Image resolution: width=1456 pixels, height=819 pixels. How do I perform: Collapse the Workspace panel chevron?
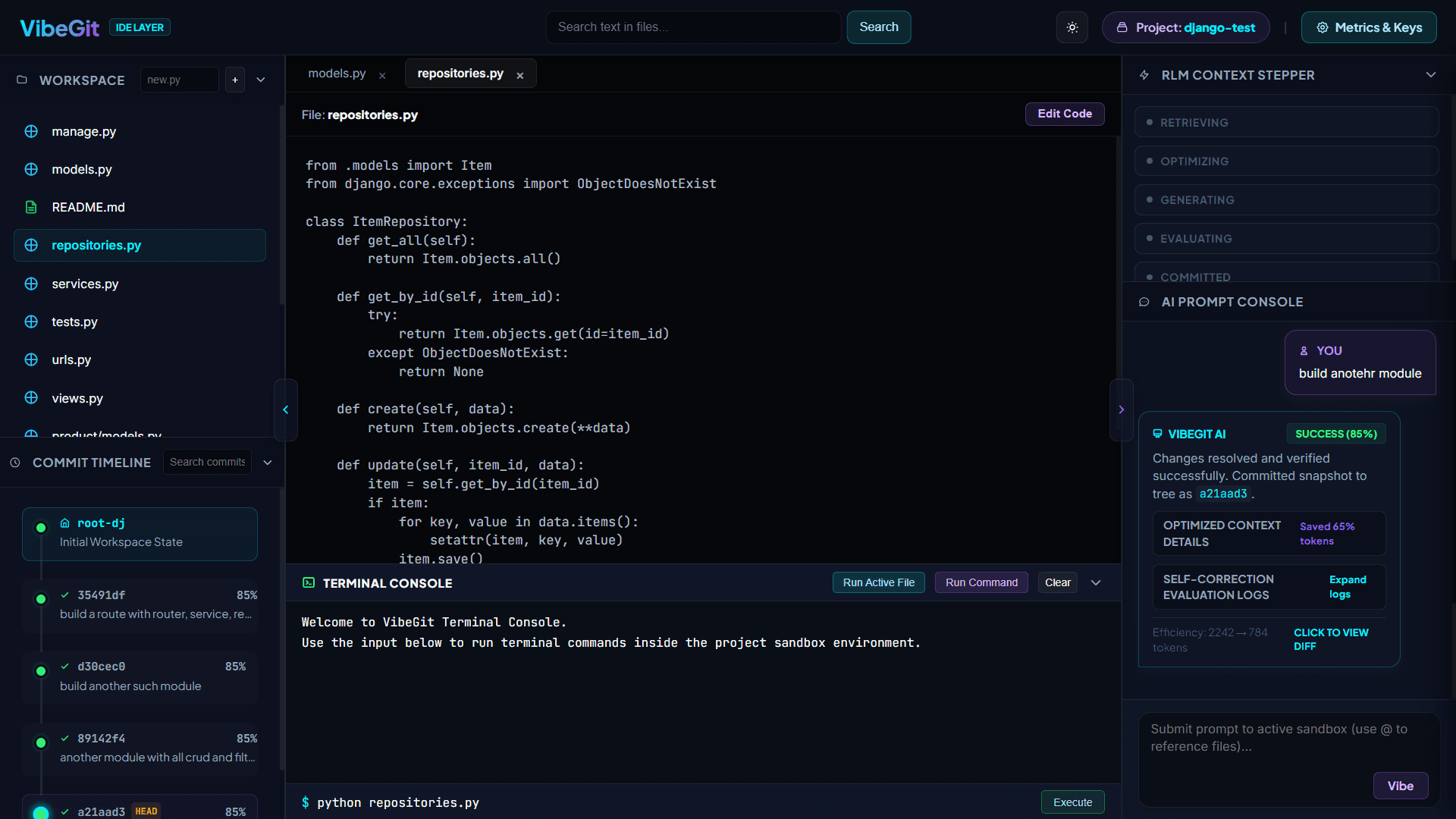[261, 80]
